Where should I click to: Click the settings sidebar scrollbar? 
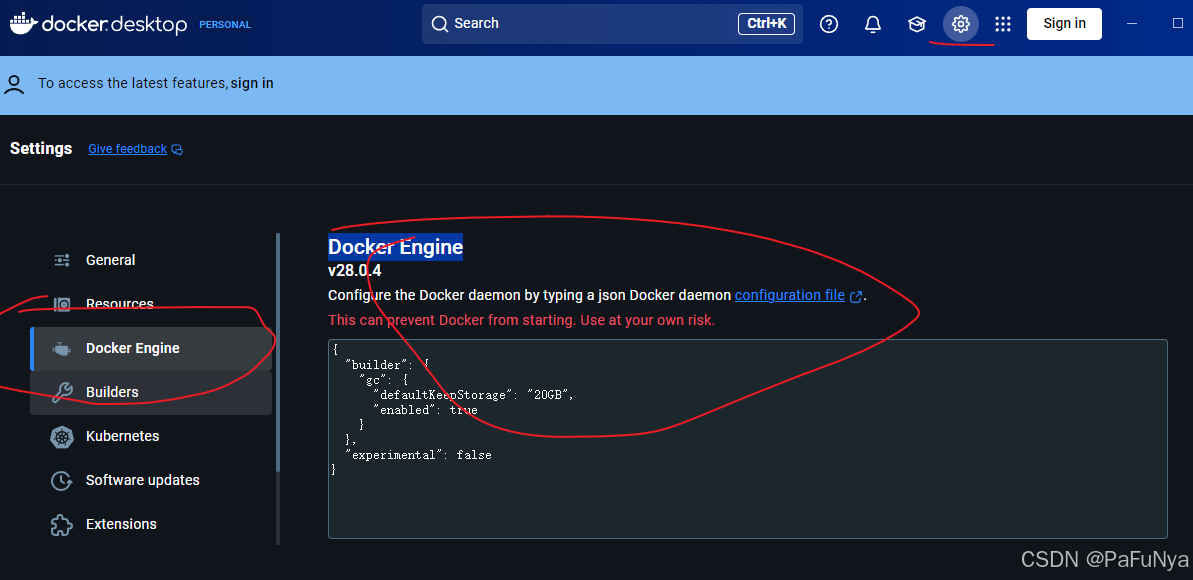[x=278, y=352]
